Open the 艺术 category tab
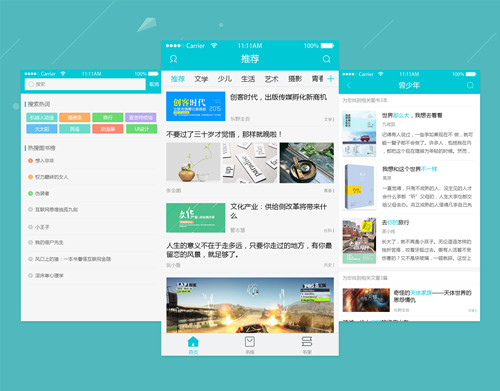The width and height of the screenshot is (500, 391). (x=271, y=79)
